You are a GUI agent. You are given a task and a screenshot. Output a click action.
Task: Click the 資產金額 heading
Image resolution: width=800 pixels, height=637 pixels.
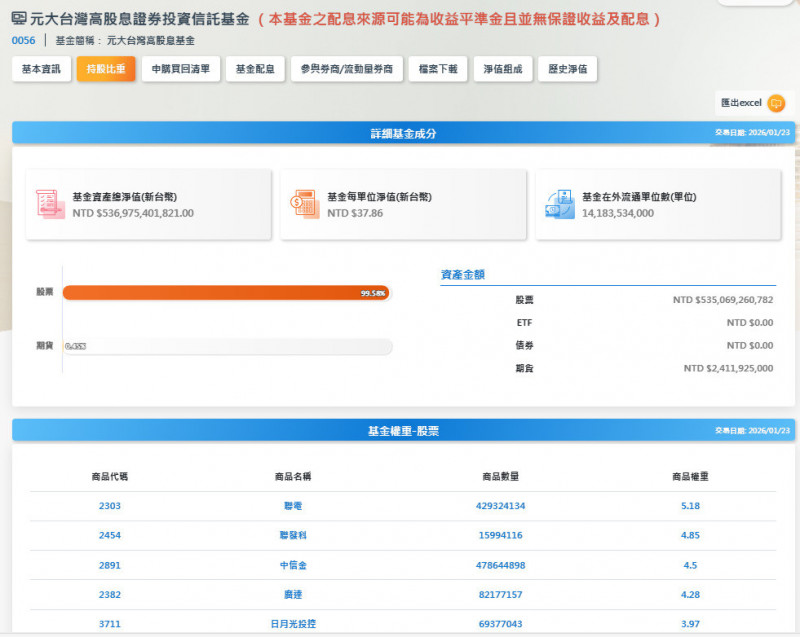[463, 275]
